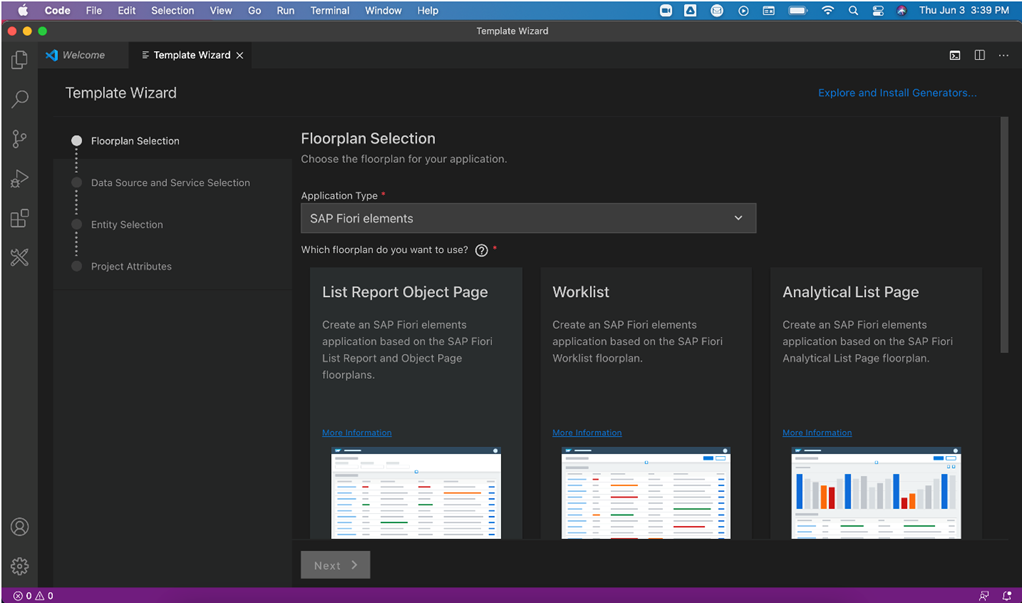Viewport: 1022px width, 603px height.
Task: Click the Analytical List Page chart thumbnail
Action: click(876, 493)
